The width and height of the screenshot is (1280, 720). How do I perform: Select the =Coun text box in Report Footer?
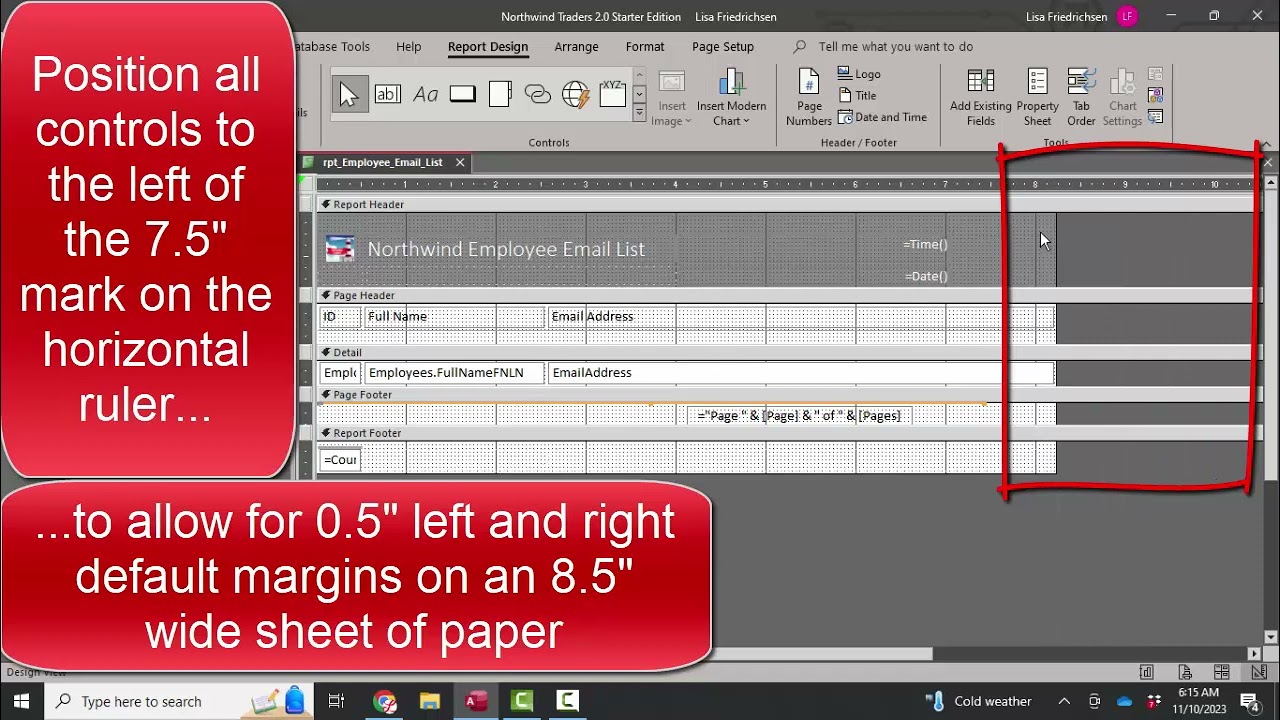pyautogui.click(x=339, y=459)
